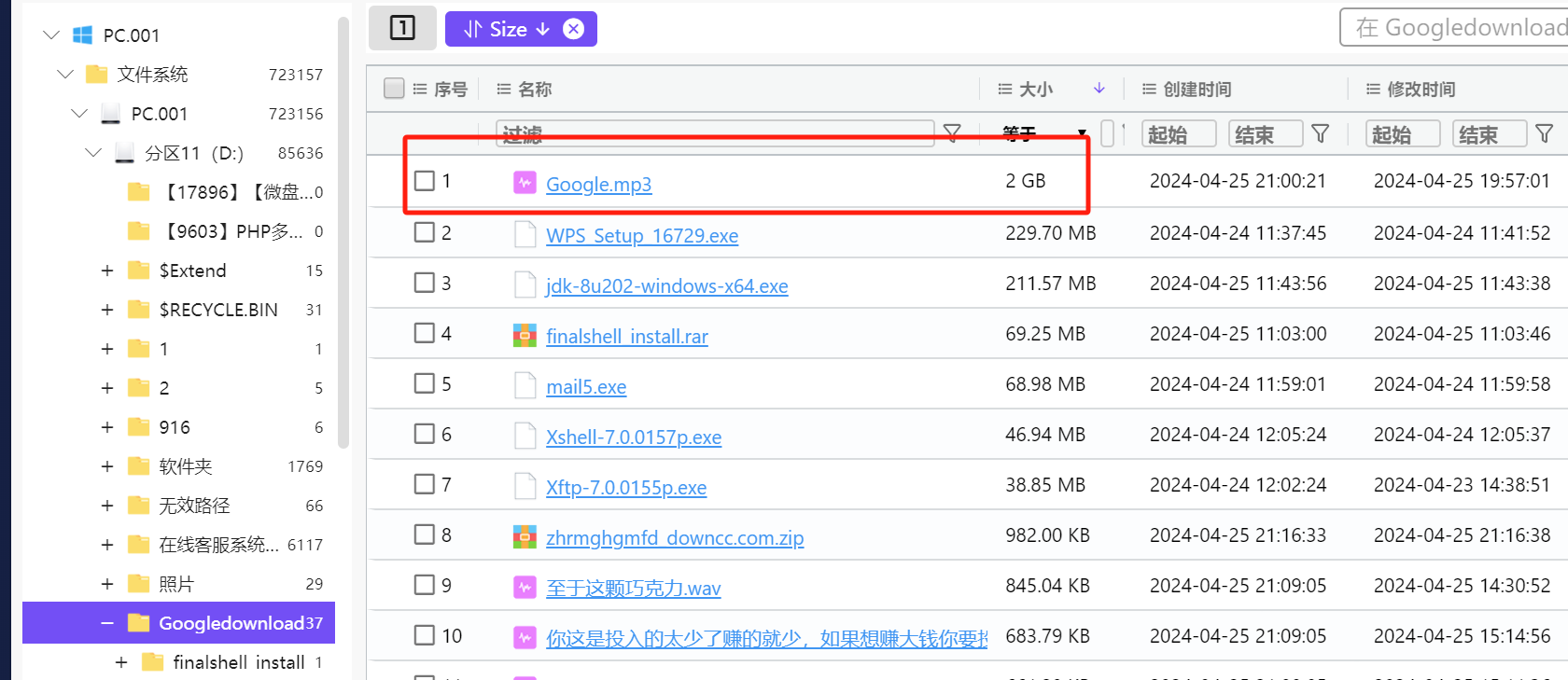Sort by the 创建时间 column header
This screenshot has height=680, width=1568.
[x=1197, y=90]
